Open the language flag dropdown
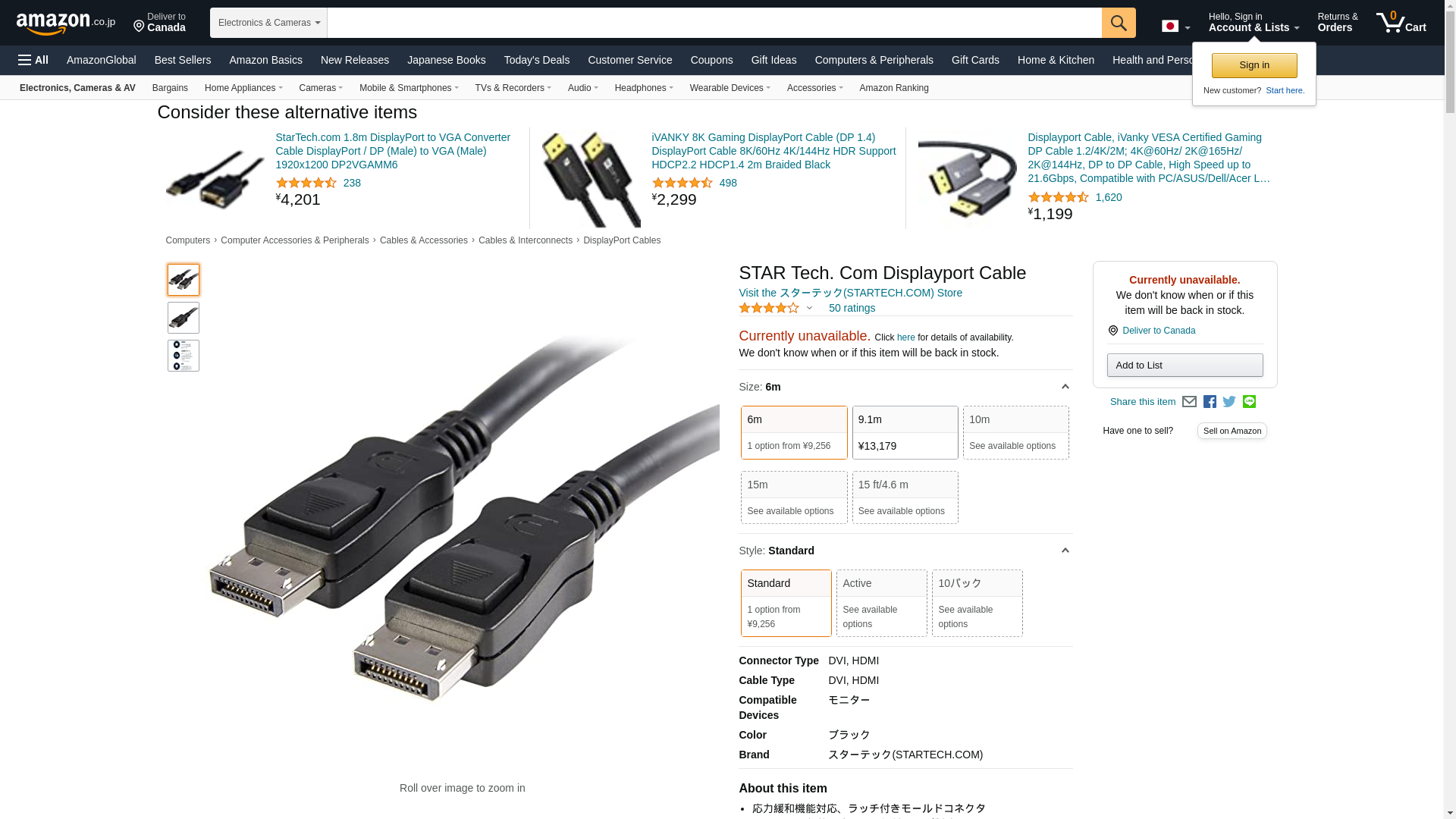The image size is (1456, 819). (1175, 27)
